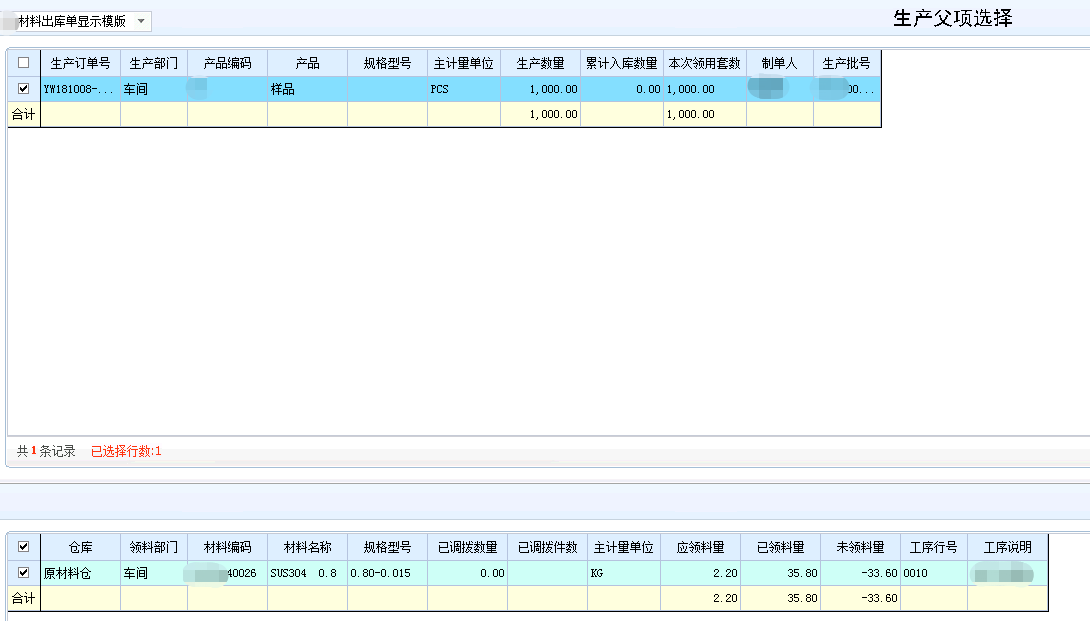Image resolution: width=1090 pixels, height=621 pixels.
Task: Click the 制单人 column header
Action: (779, 63)
